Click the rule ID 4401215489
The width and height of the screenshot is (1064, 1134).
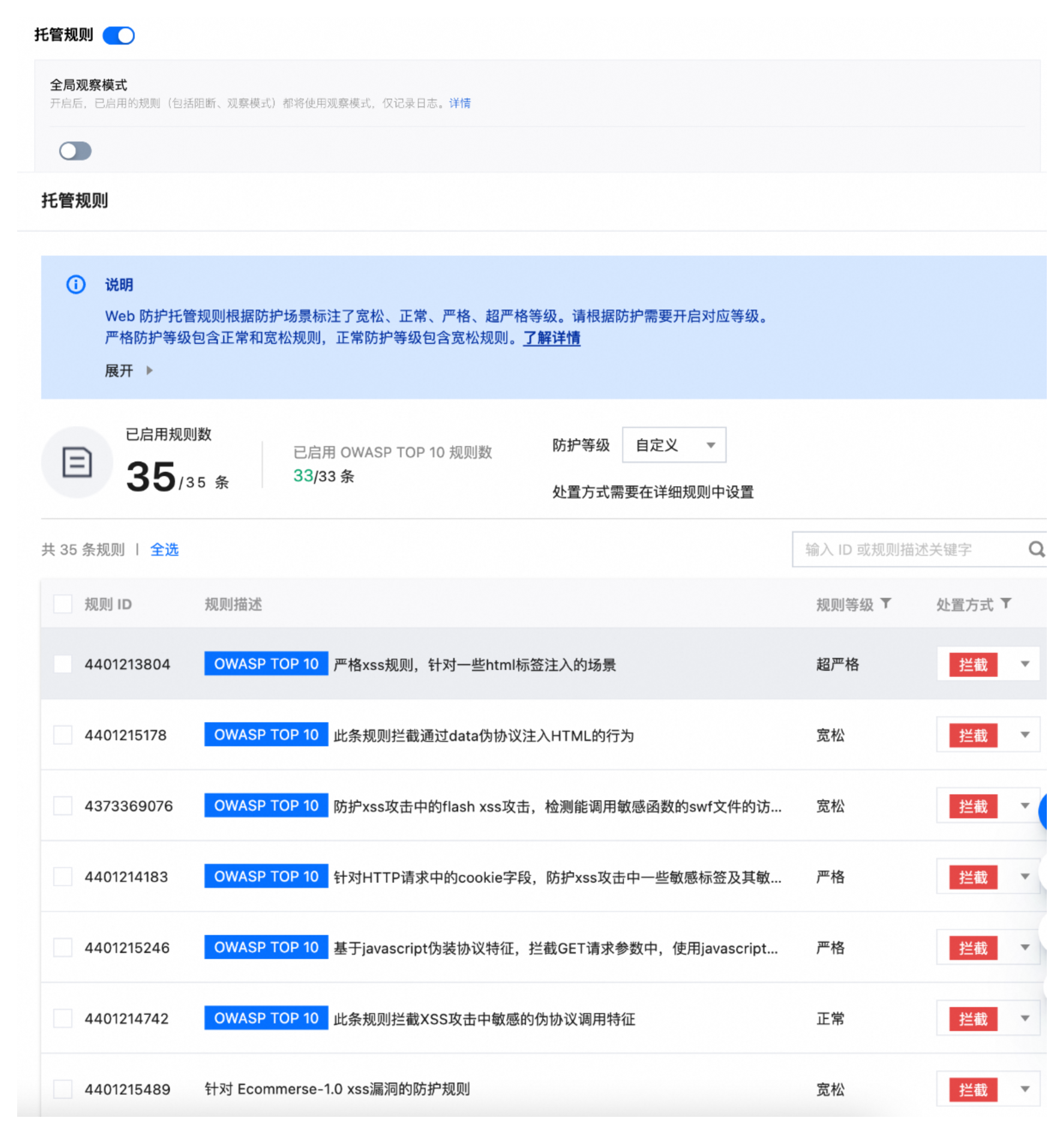point(127,1089)
